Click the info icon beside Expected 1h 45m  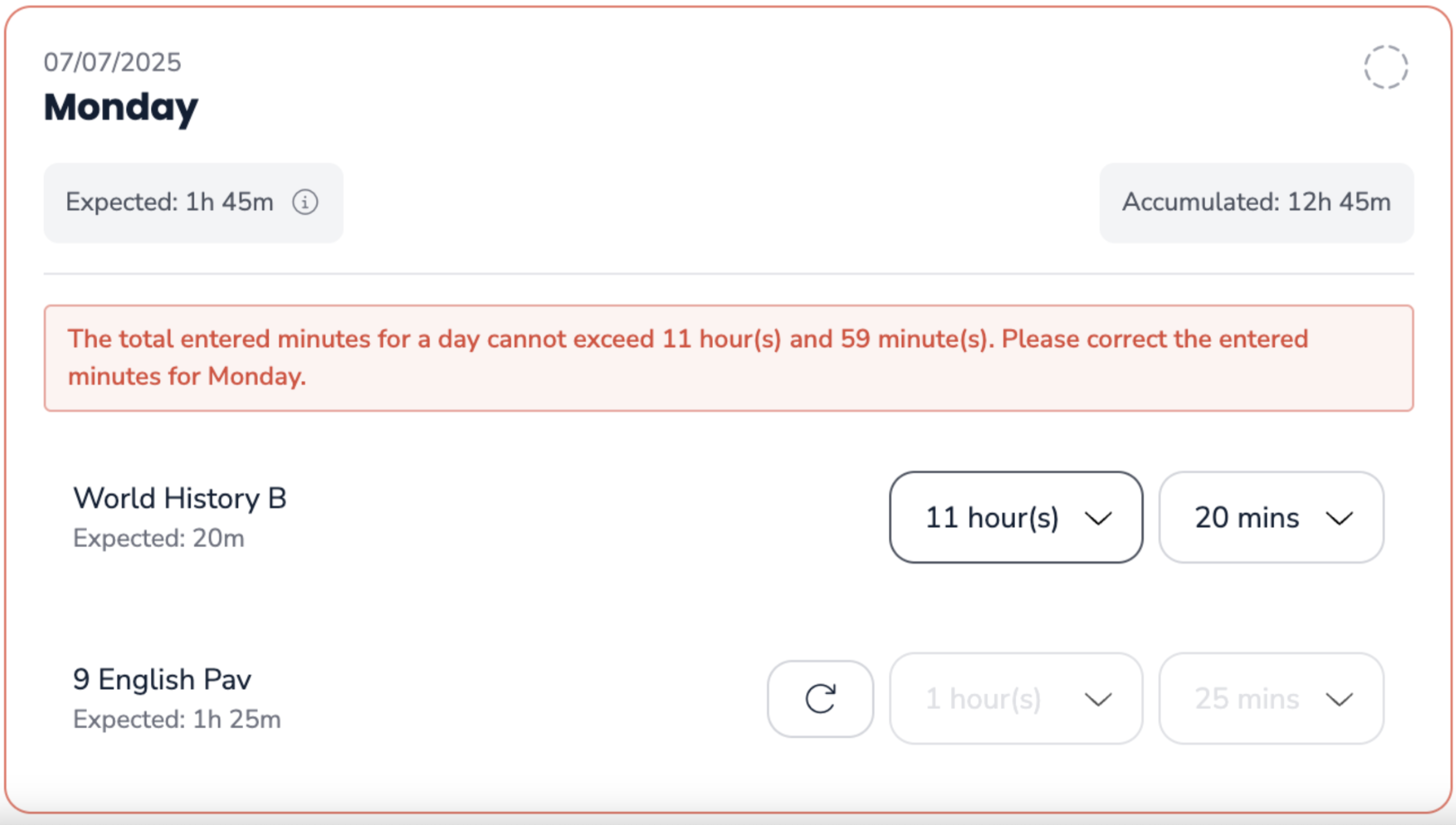coord(304,202)
